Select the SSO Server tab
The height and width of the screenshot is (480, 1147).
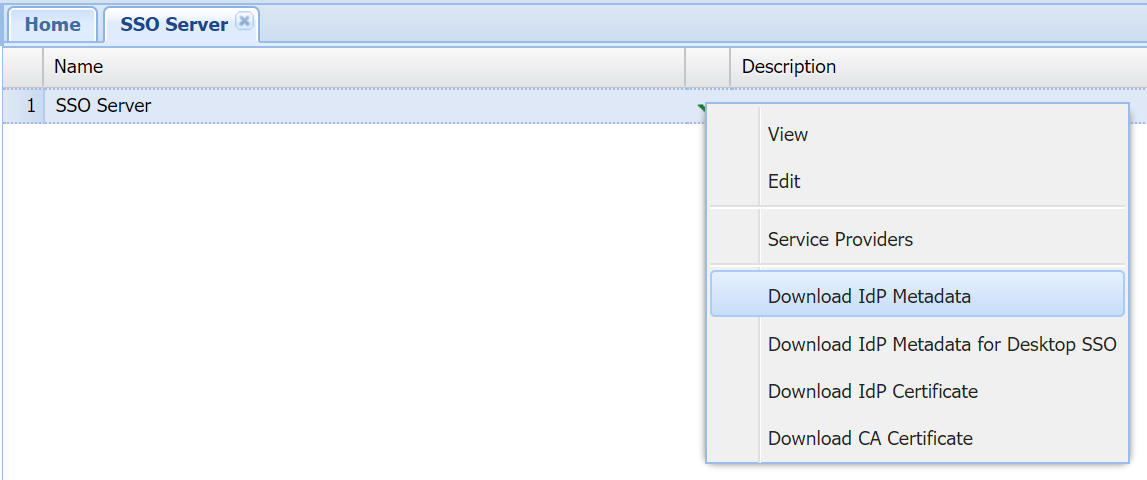(x=174, y=25)
